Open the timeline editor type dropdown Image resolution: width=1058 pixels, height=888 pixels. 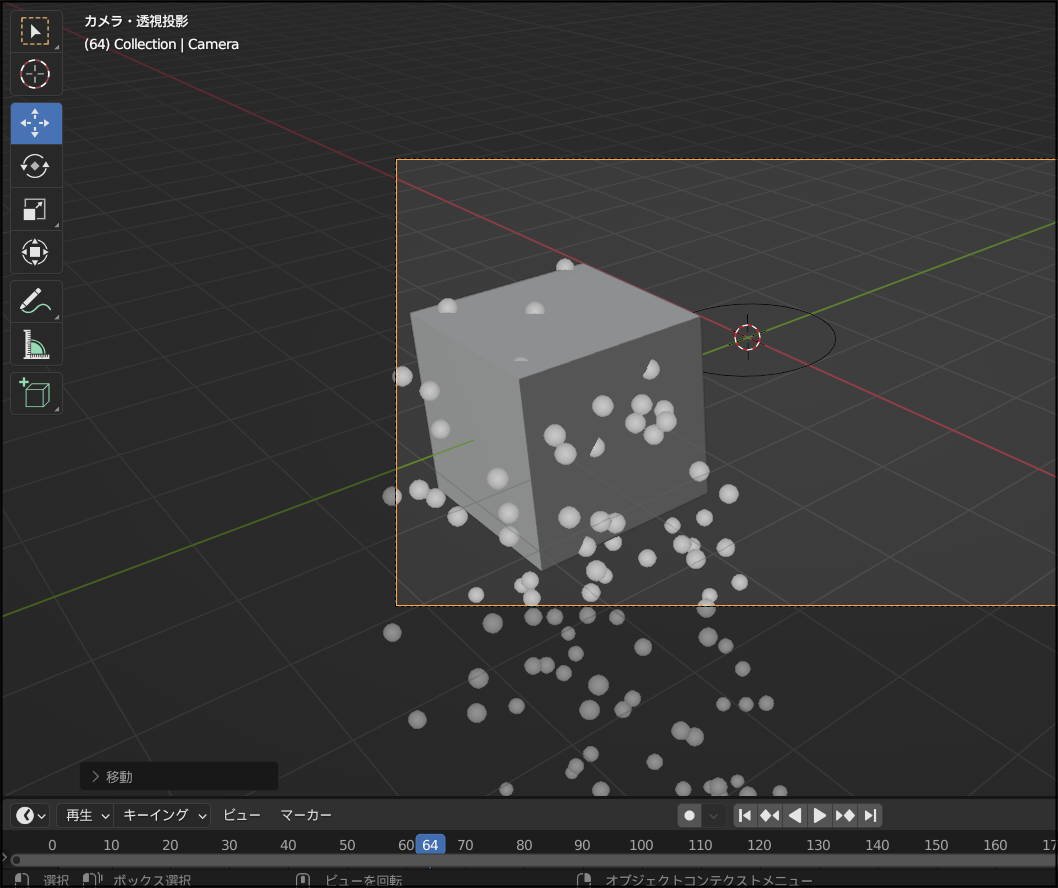tap(30, 815)
